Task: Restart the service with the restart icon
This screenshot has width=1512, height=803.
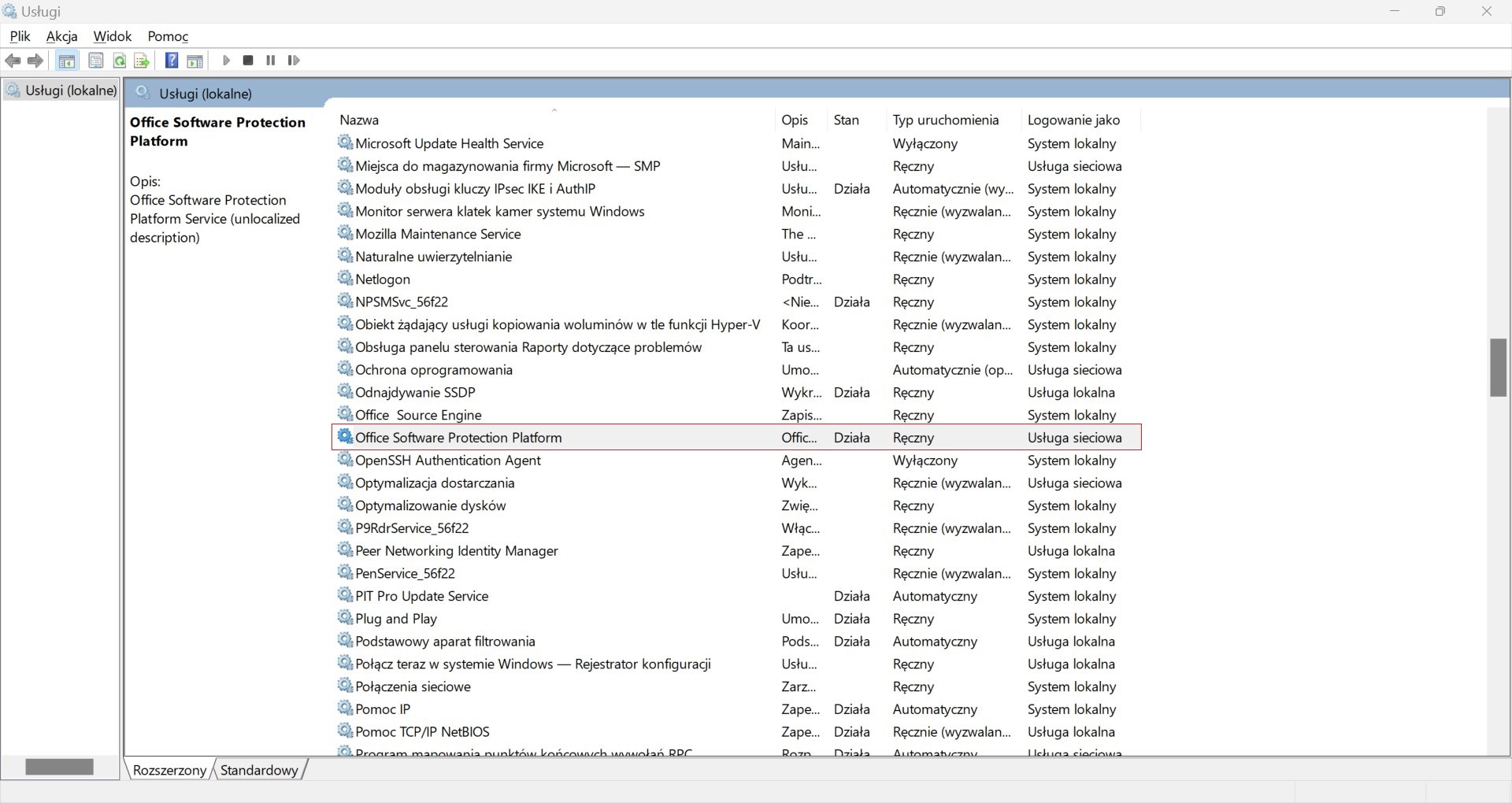Action: 294,61
